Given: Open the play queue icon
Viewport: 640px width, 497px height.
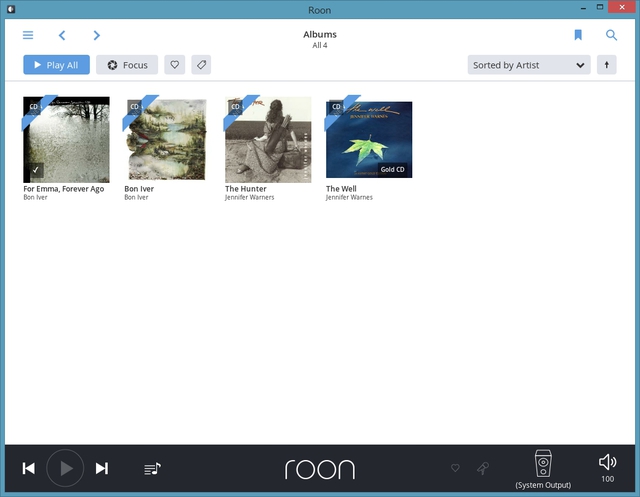Looking at the screenshot, I should point(152,468).
